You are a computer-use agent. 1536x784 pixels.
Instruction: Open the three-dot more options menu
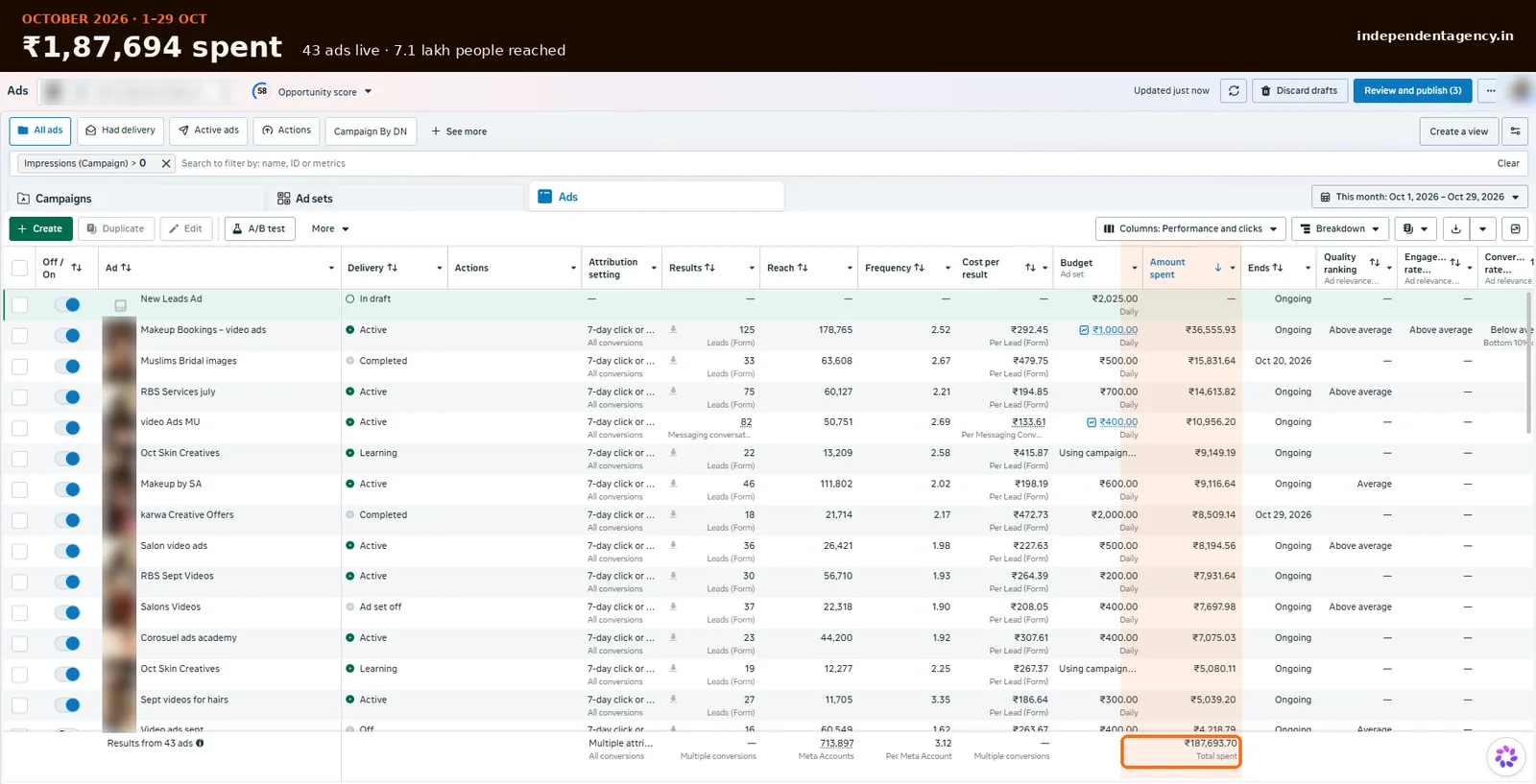(1491, 91)
